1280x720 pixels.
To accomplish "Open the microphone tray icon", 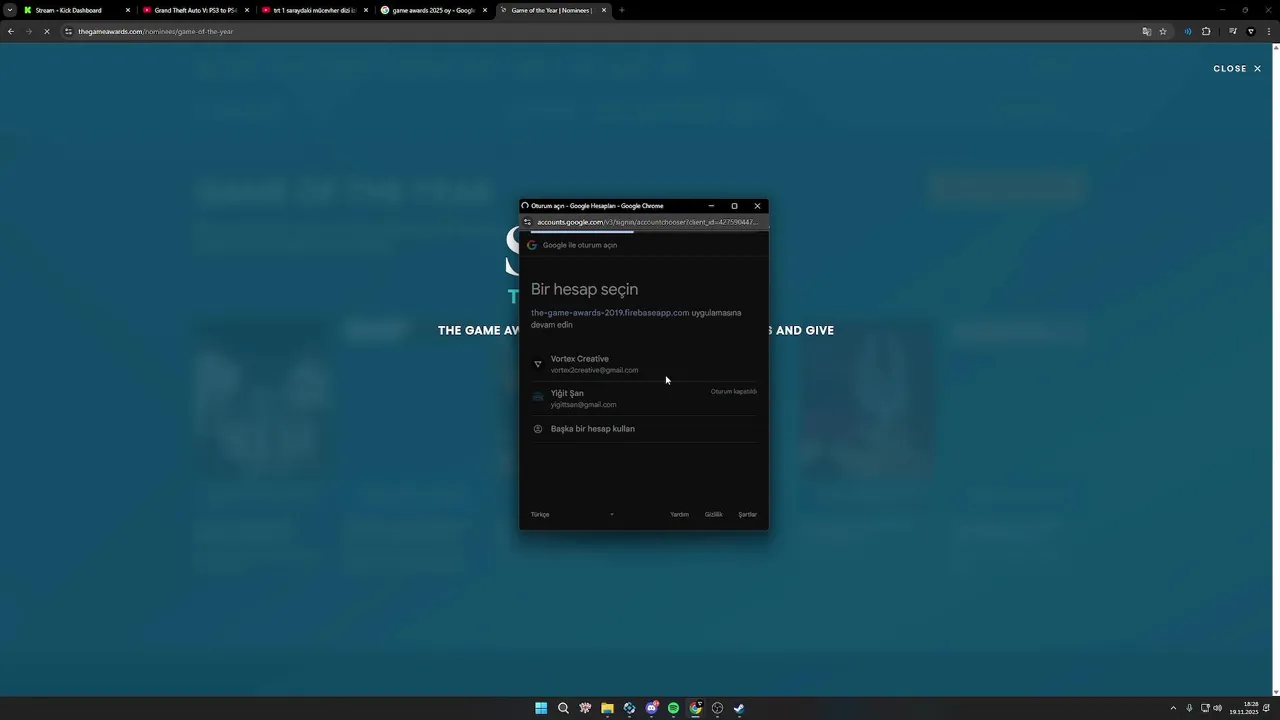I will (x=1189, y=708).
